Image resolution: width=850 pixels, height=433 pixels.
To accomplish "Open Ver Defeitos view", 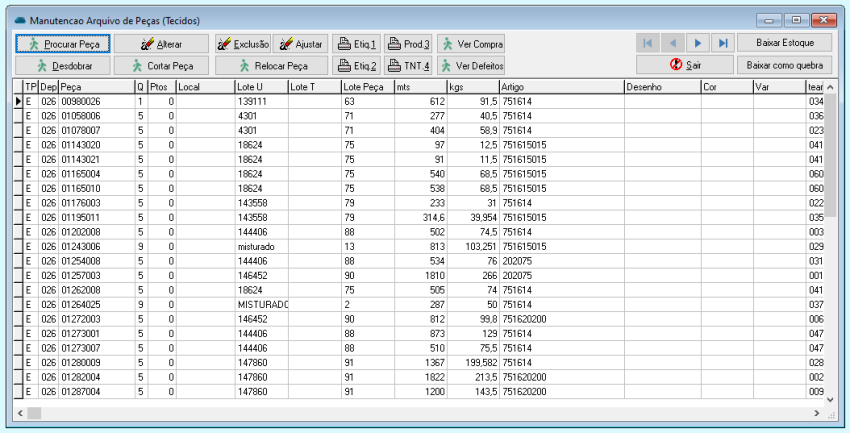I will (471, 65).
